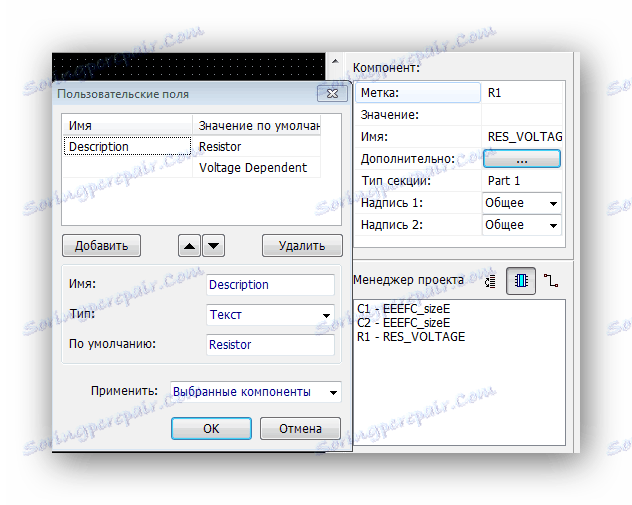The width and height of the screenshot is (632, 505).
Task: Select R1 - RES_VOLTAGE in the project manager
Action: pyautogui.click(x=411, y=337)
